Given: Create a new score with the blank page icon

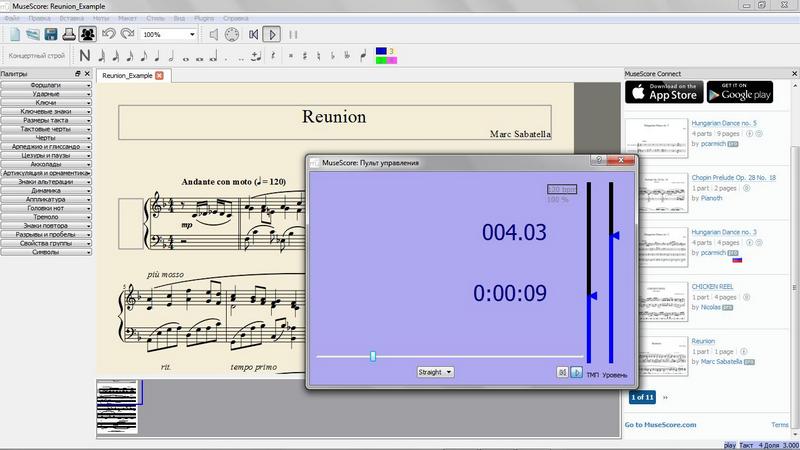Looking at the screenshot, I should pyautogui.click(x=15, y=34).
